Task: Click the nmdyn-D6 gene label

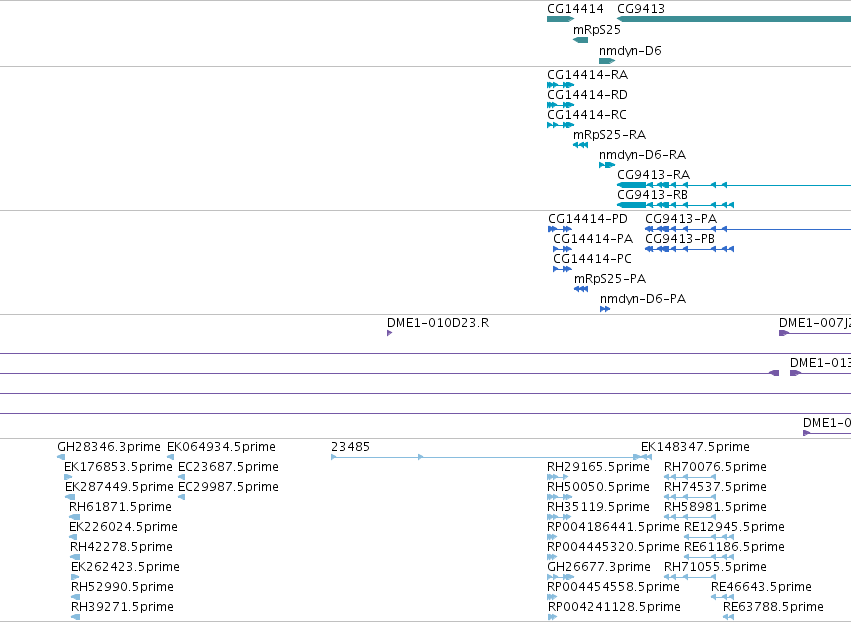Action: click(630, 50)
